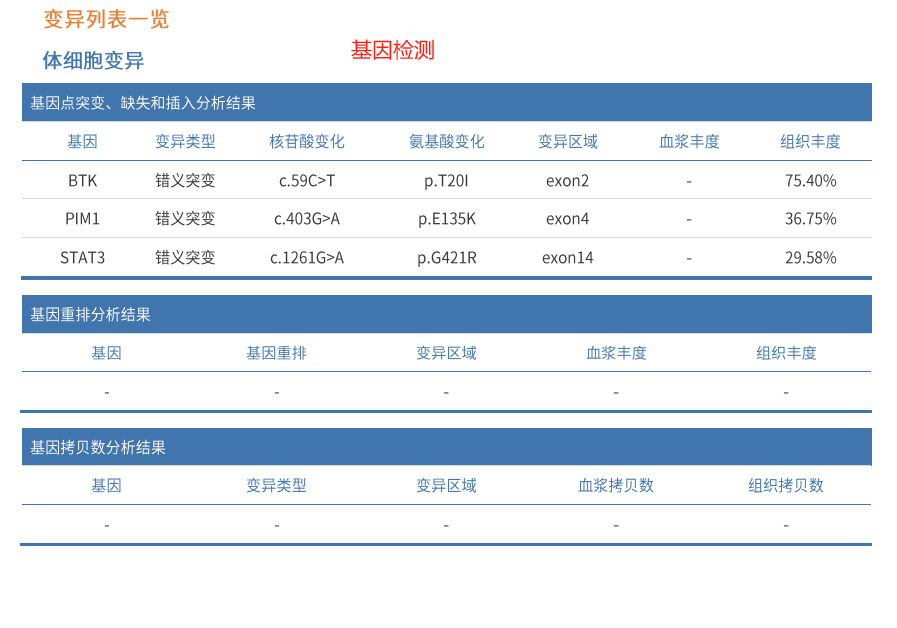Click amino acid change p.G421R
This screenshot has height=628, width=897.
coord(447,259)
